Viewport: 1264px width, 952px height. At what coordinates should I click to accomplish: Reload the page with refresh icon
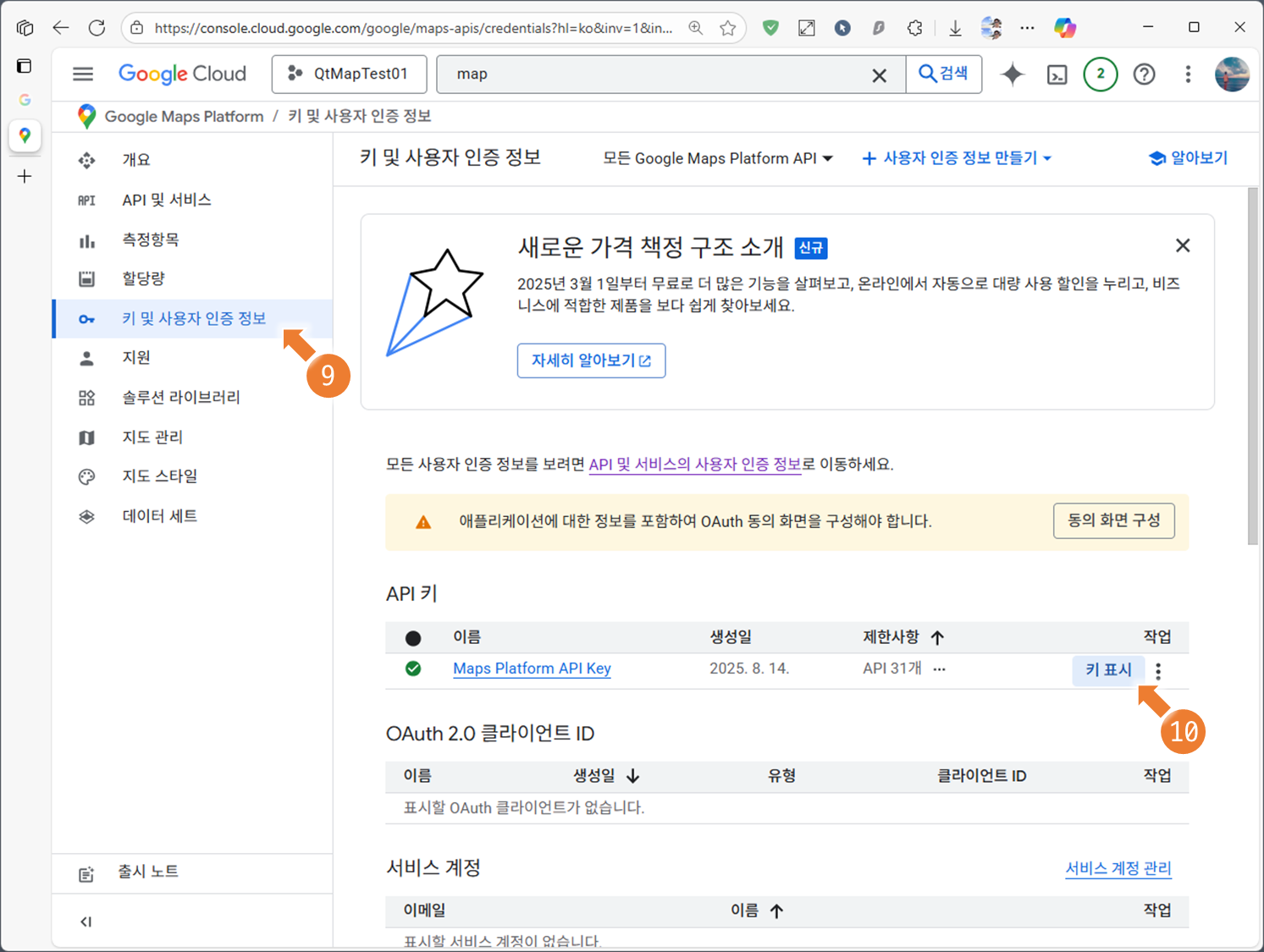[97, 28]
